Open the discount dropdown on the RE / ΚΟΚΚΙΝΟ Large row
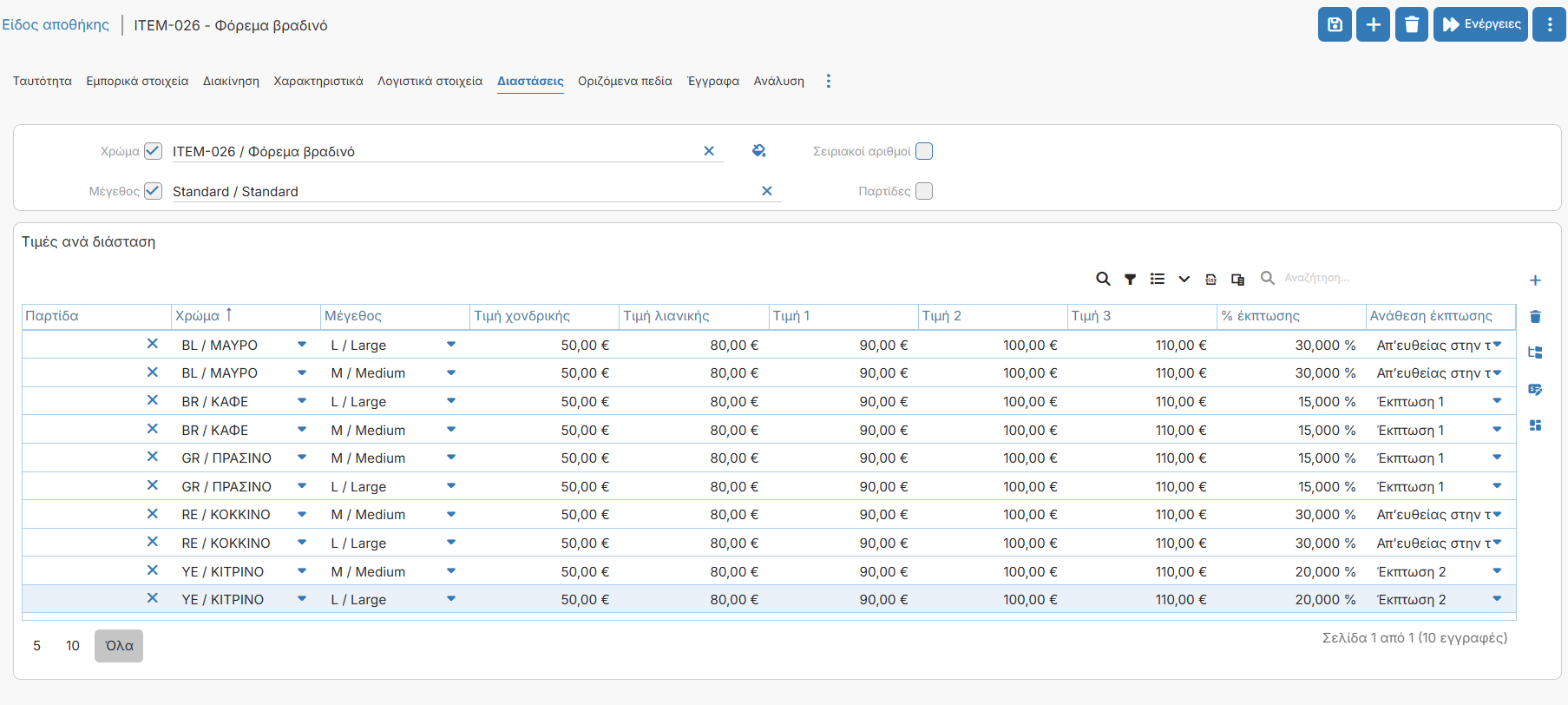Screen dimensions: 1568x705 tap(1497, 543)
